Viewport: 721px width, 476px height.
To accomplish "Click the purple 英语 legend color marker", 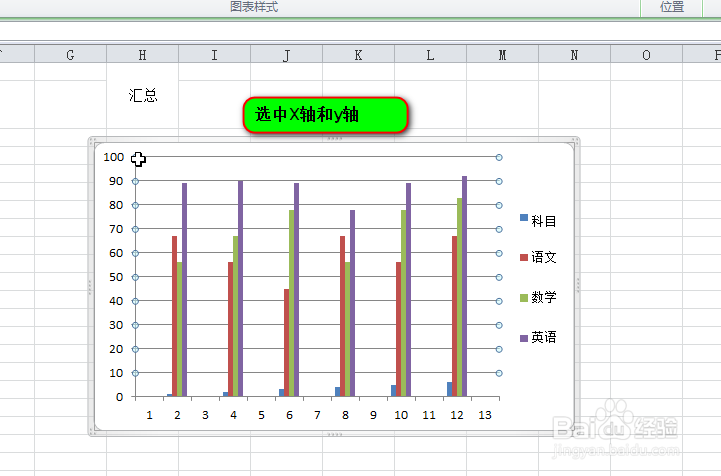I will tap(524, 338).
